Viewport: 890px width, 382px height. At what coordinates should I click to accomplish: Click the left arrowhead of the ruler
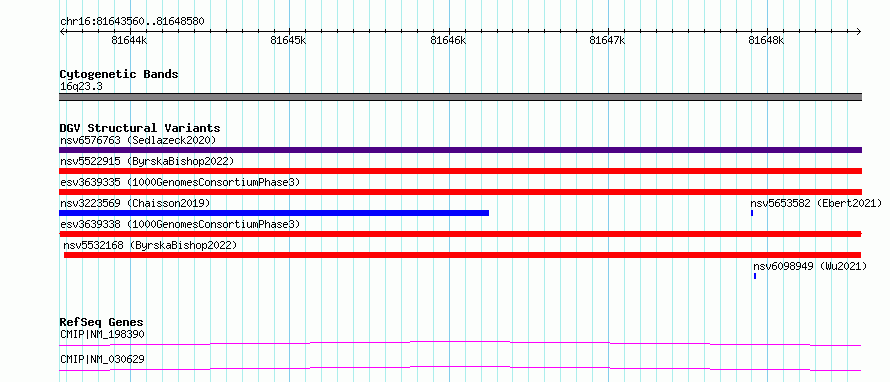62,31
